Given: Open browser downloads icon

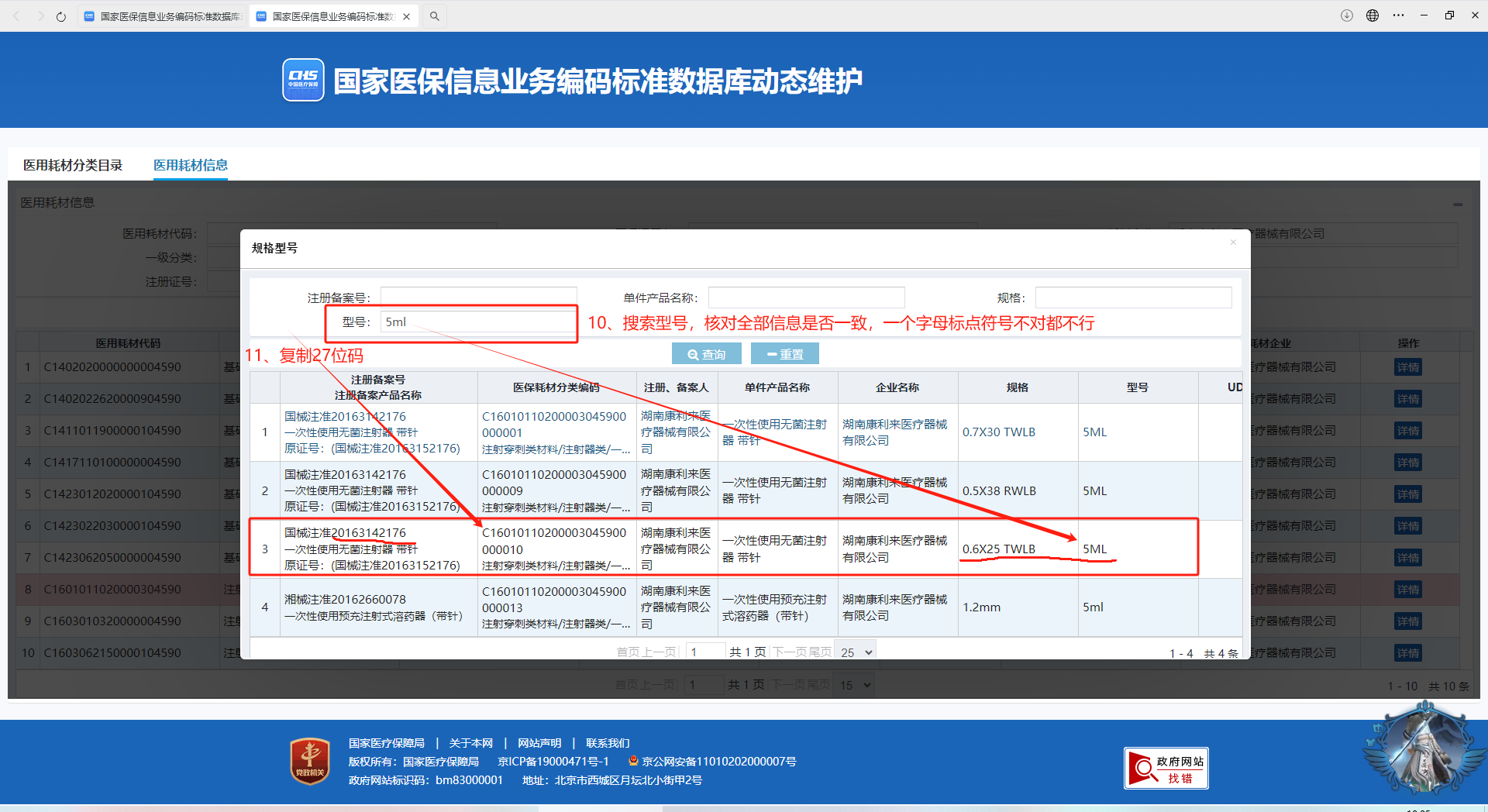Looking at the screenshot, I should pos(1347,15).
